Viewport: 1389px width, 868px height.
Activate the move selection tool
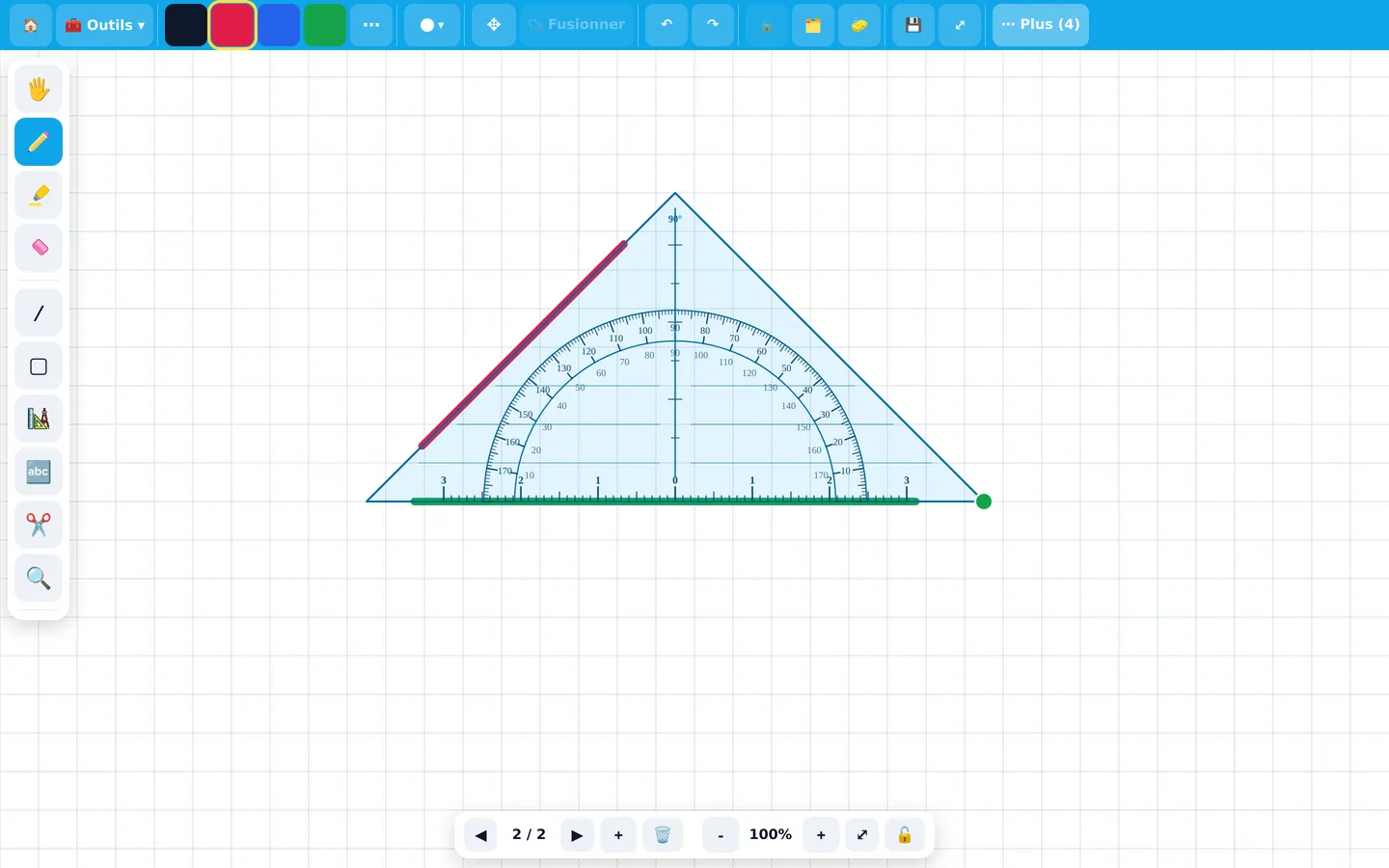pyautogui.click(x=494, y=25)
